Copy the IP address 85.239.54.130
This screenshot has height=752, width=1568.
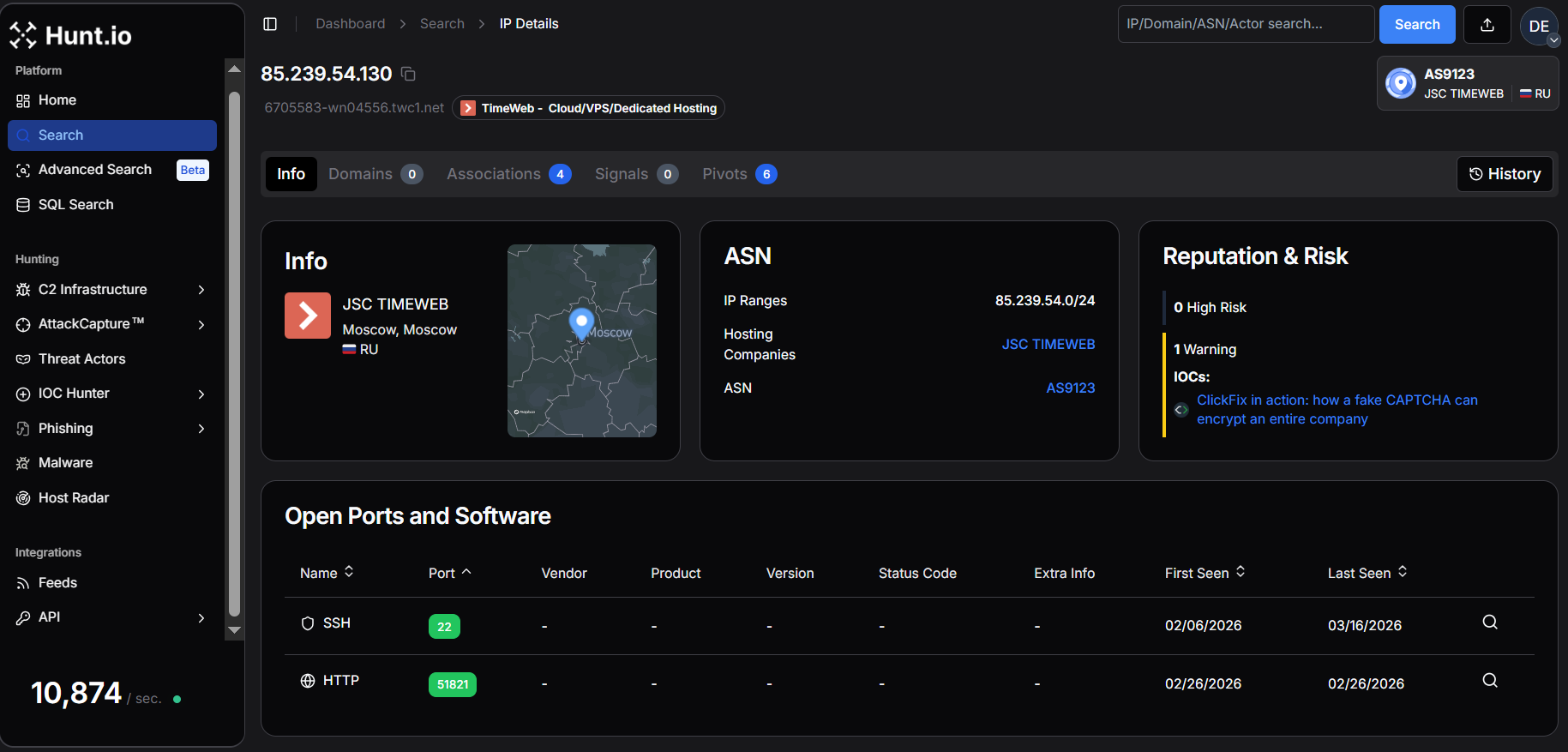point(409,75)
